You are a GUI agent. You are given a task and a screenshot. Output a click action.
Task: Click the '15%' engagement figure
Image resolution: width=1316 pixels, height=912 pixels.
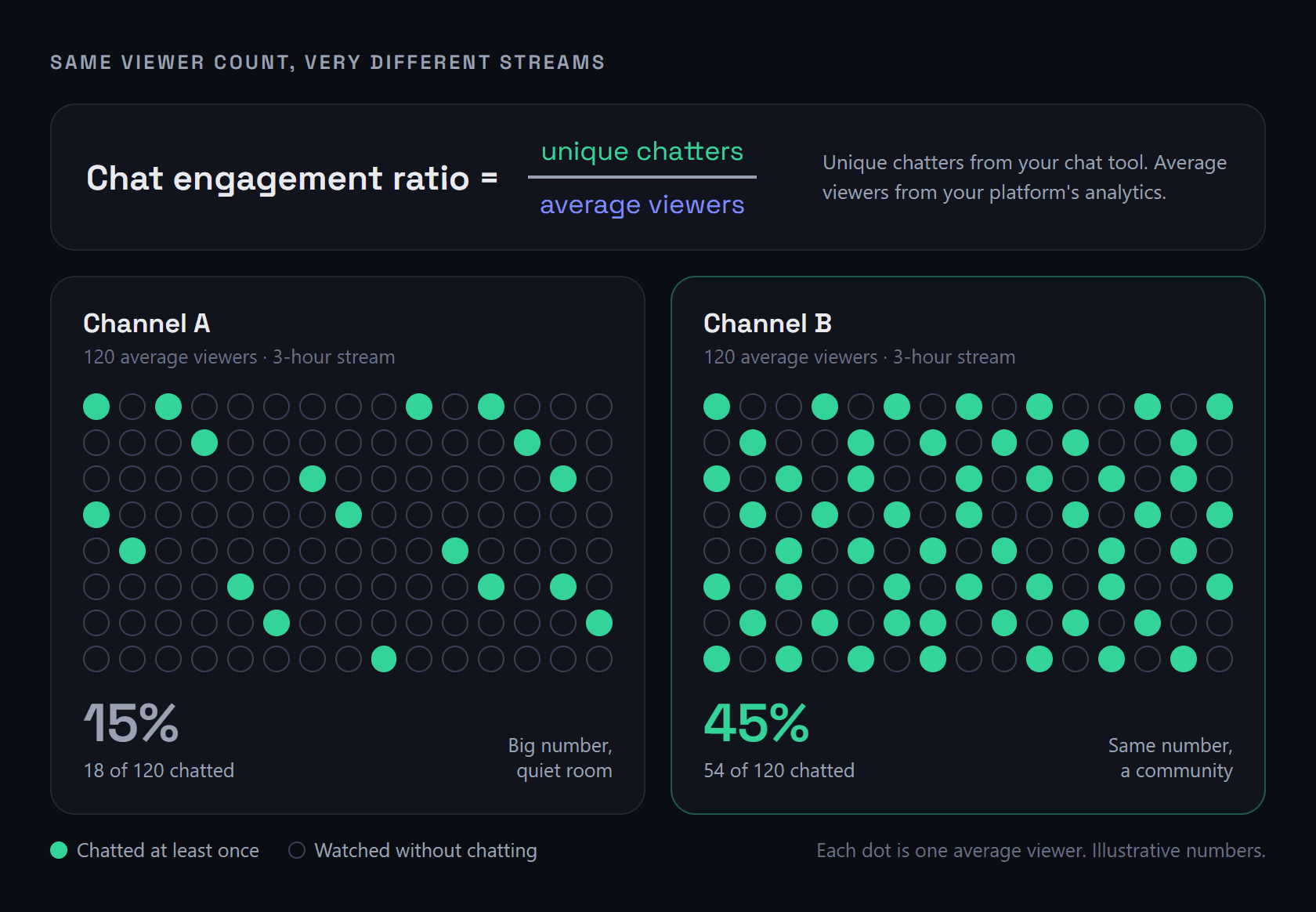(131, 722)
